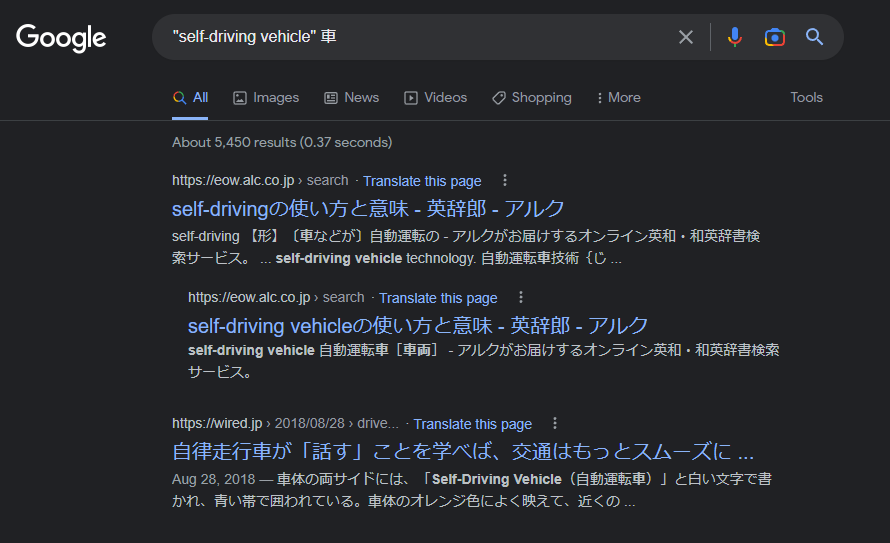Clear the search query with X icon
The image size is (890, 543).
686,37
